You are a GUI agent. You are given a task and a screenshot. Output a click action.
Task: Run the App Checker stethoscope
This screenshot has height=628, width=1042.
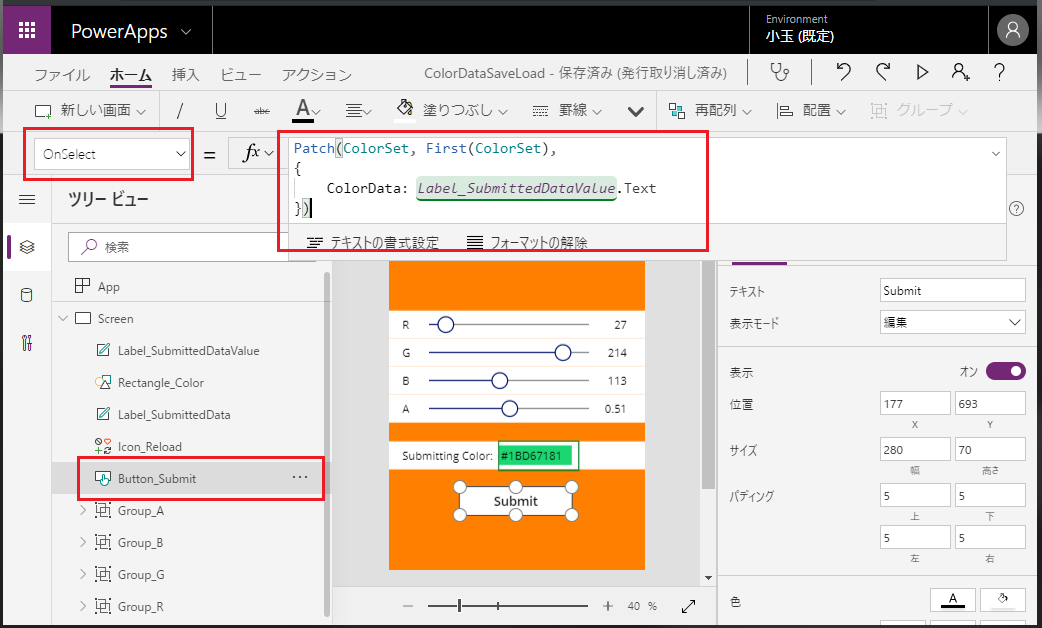(780, 72)
